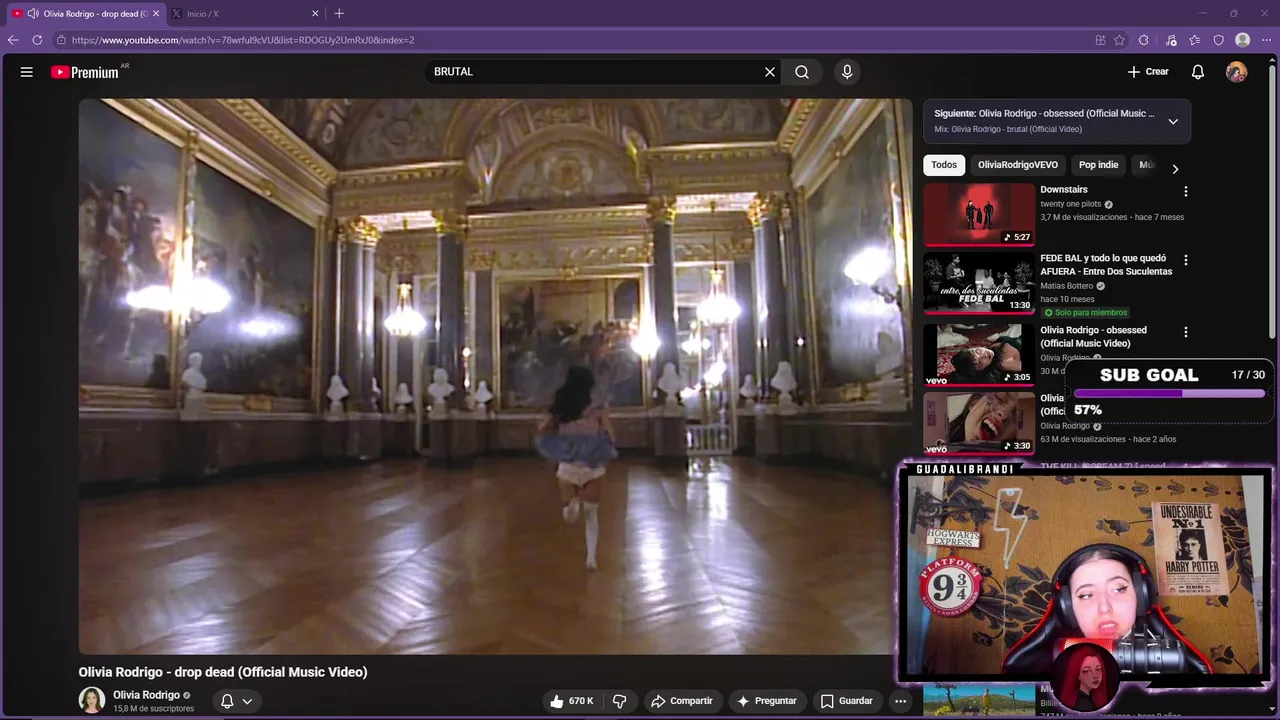
Task: Open YouTube notifications bell
Action: (1198, 72)
